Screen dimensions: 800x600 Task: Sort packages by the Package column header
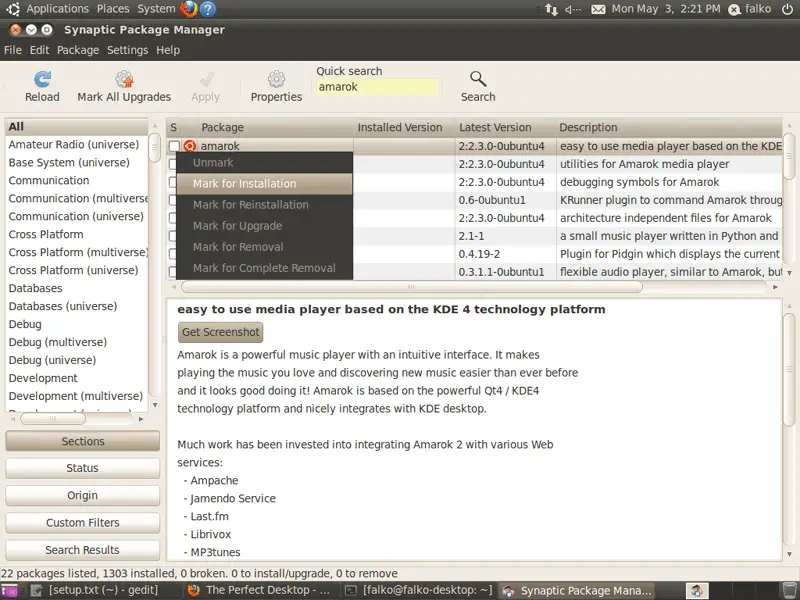point(276,127)
